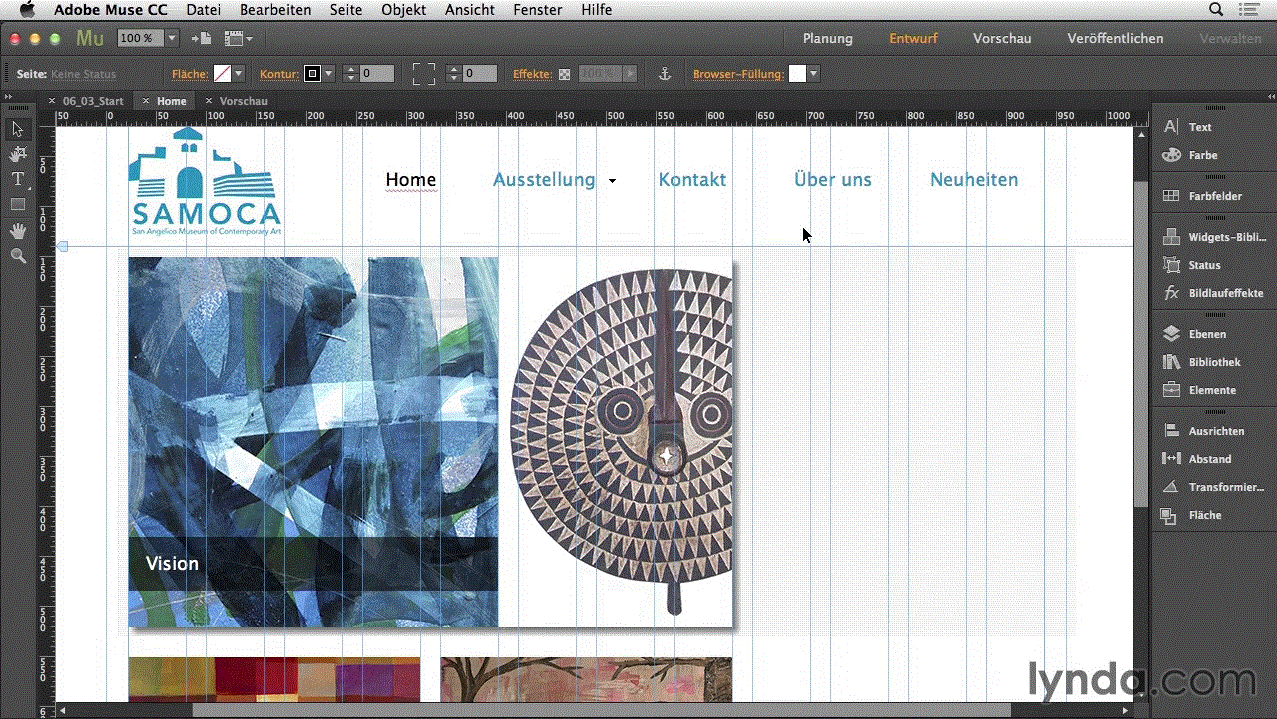Open the Bildlaufeffekte panel

tap(1213, 293)
